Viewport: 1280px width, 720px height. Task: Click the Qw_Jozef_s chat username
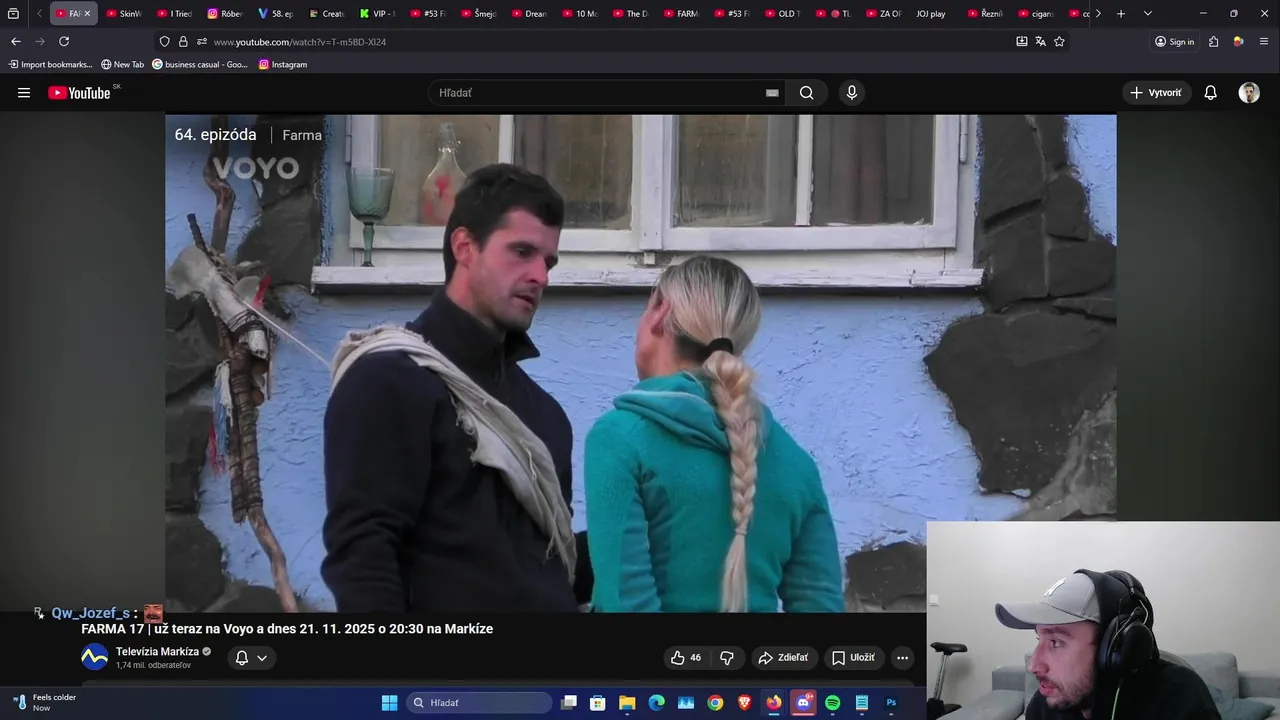point(90,613)
